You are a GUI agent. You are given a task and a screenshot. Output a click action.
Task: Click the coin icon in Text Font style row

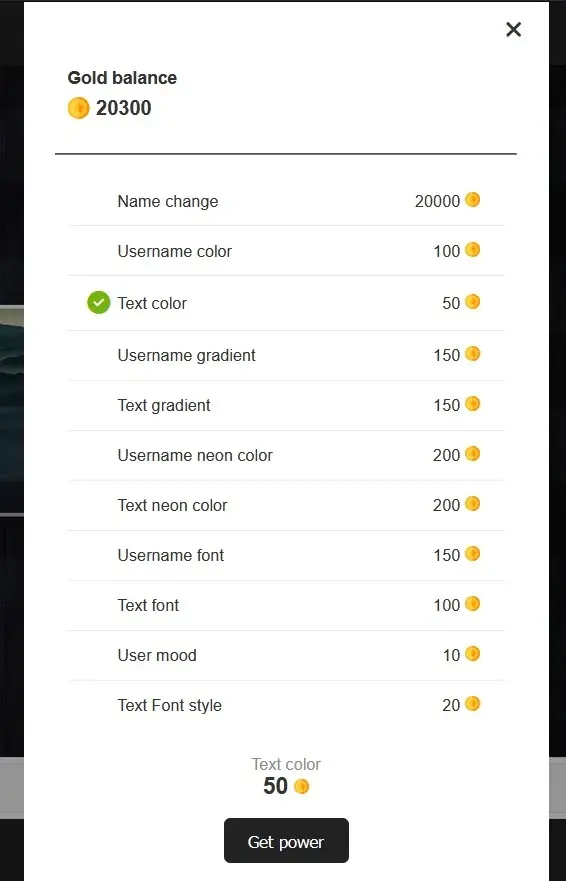click(473, 704)
